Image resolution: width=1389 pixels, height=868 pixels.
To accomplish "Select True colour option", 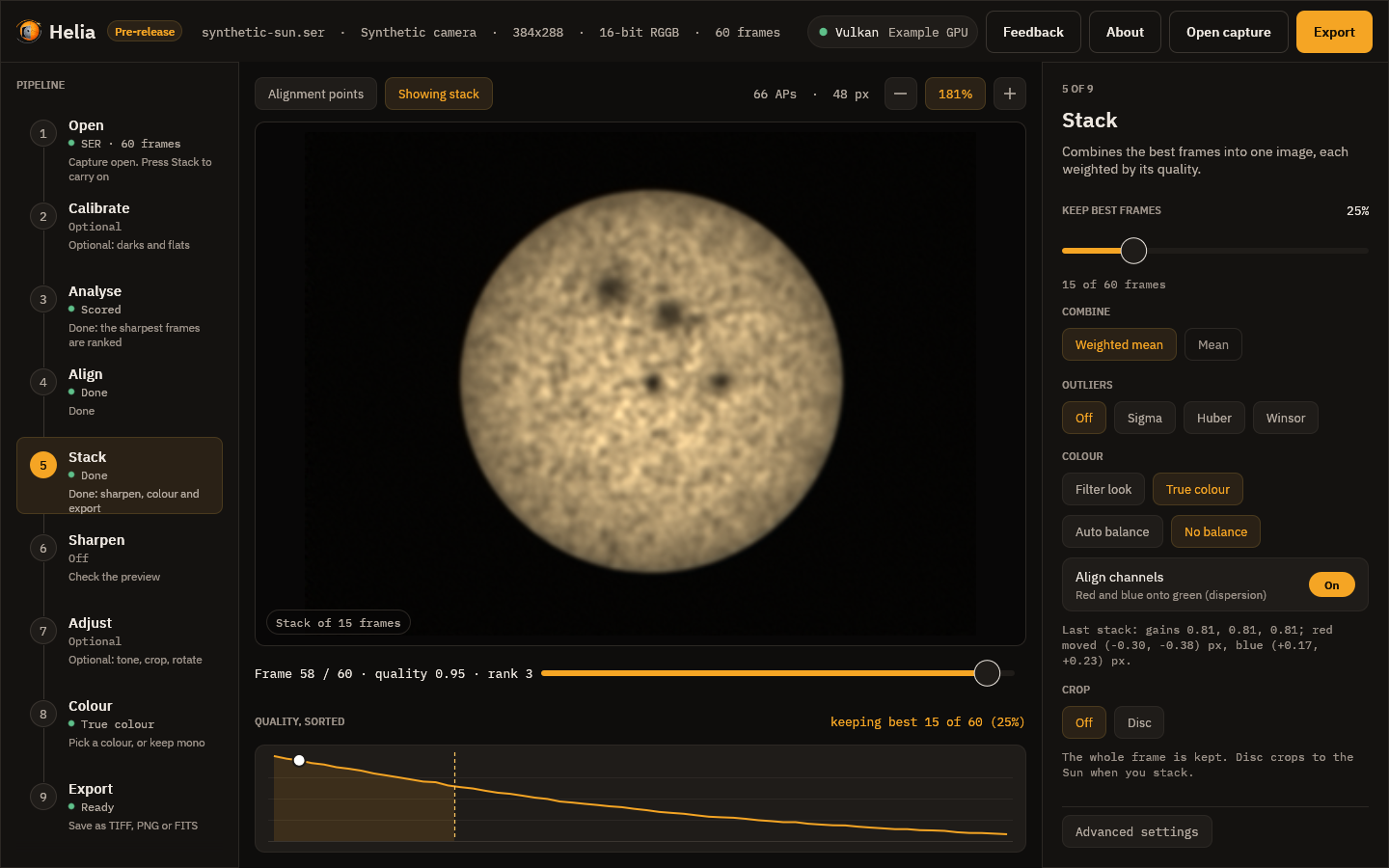I will [x=1197, y=489].
